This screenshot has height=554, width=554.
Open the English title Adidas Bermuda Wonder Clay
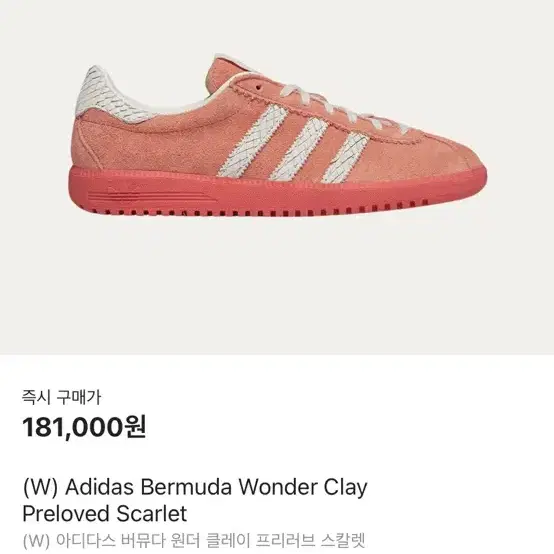coord(216,487)
